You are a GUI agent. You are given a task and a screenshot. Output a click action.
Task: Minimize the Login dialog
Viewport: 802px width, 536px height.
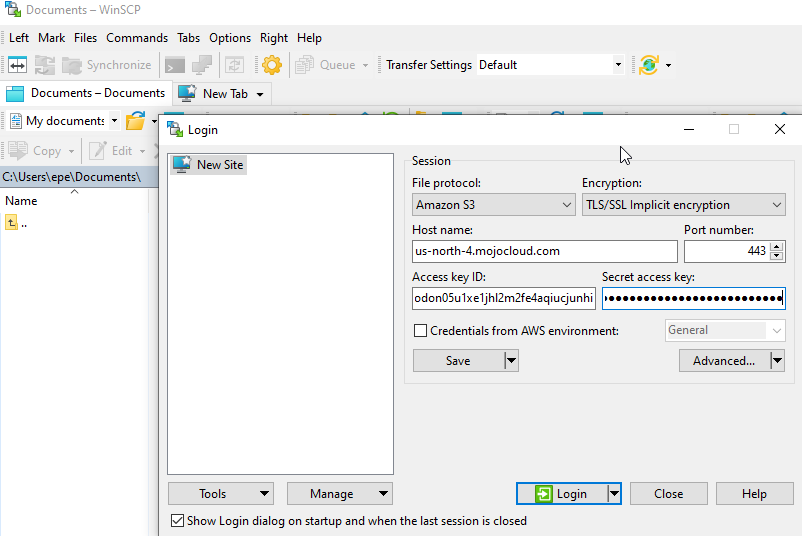click(689, 129)
